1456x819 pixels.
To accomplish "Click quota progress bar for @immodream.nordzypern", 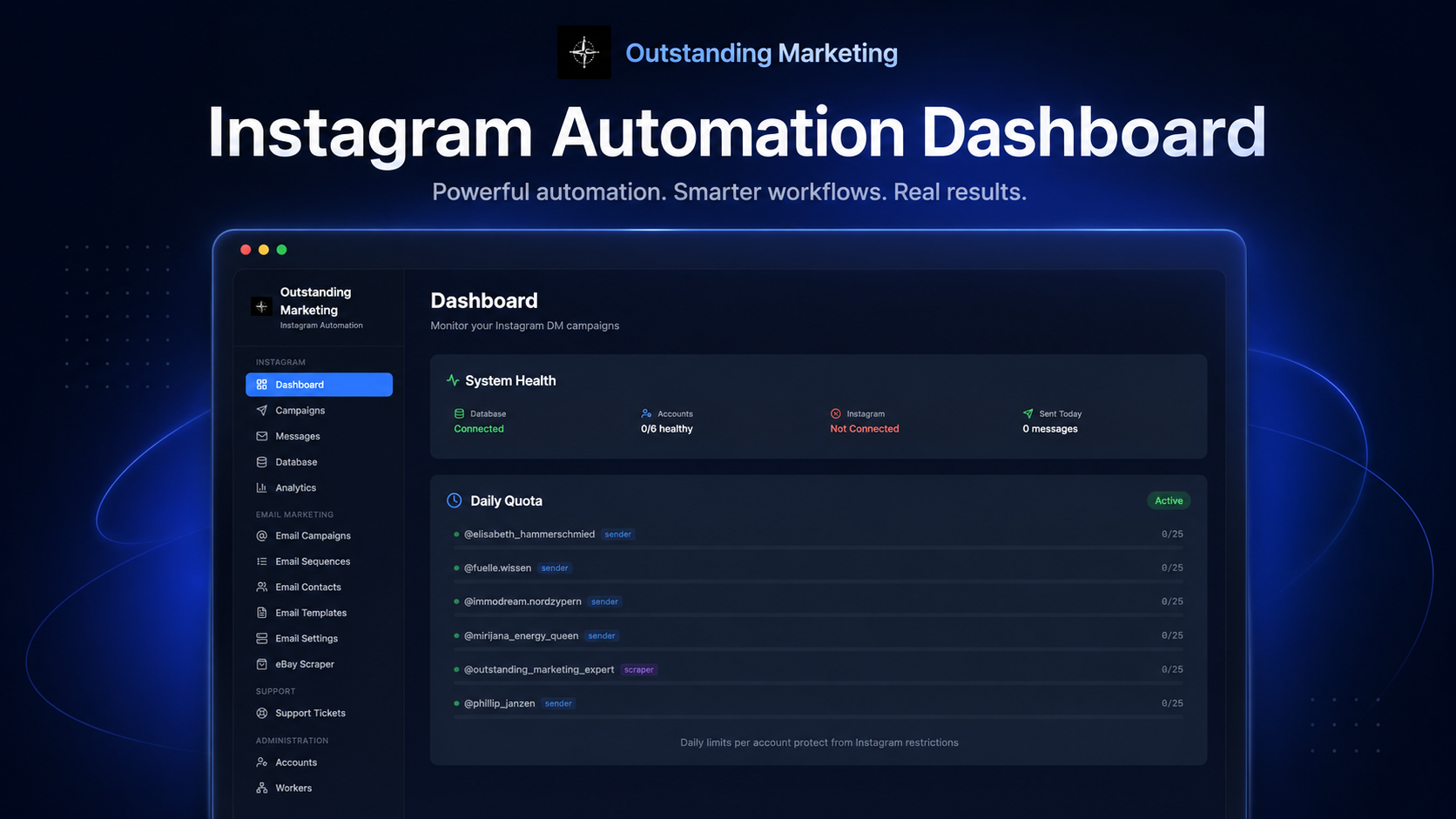I will [819, 614].
